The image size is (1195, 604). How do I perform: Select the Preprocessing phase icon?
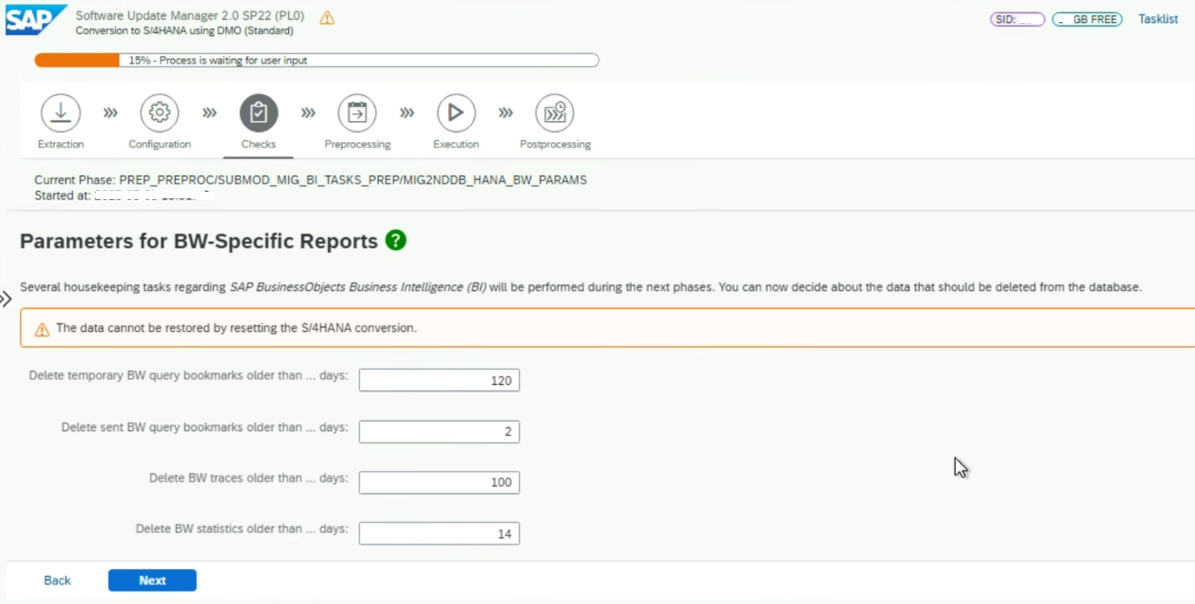(357, 113)
